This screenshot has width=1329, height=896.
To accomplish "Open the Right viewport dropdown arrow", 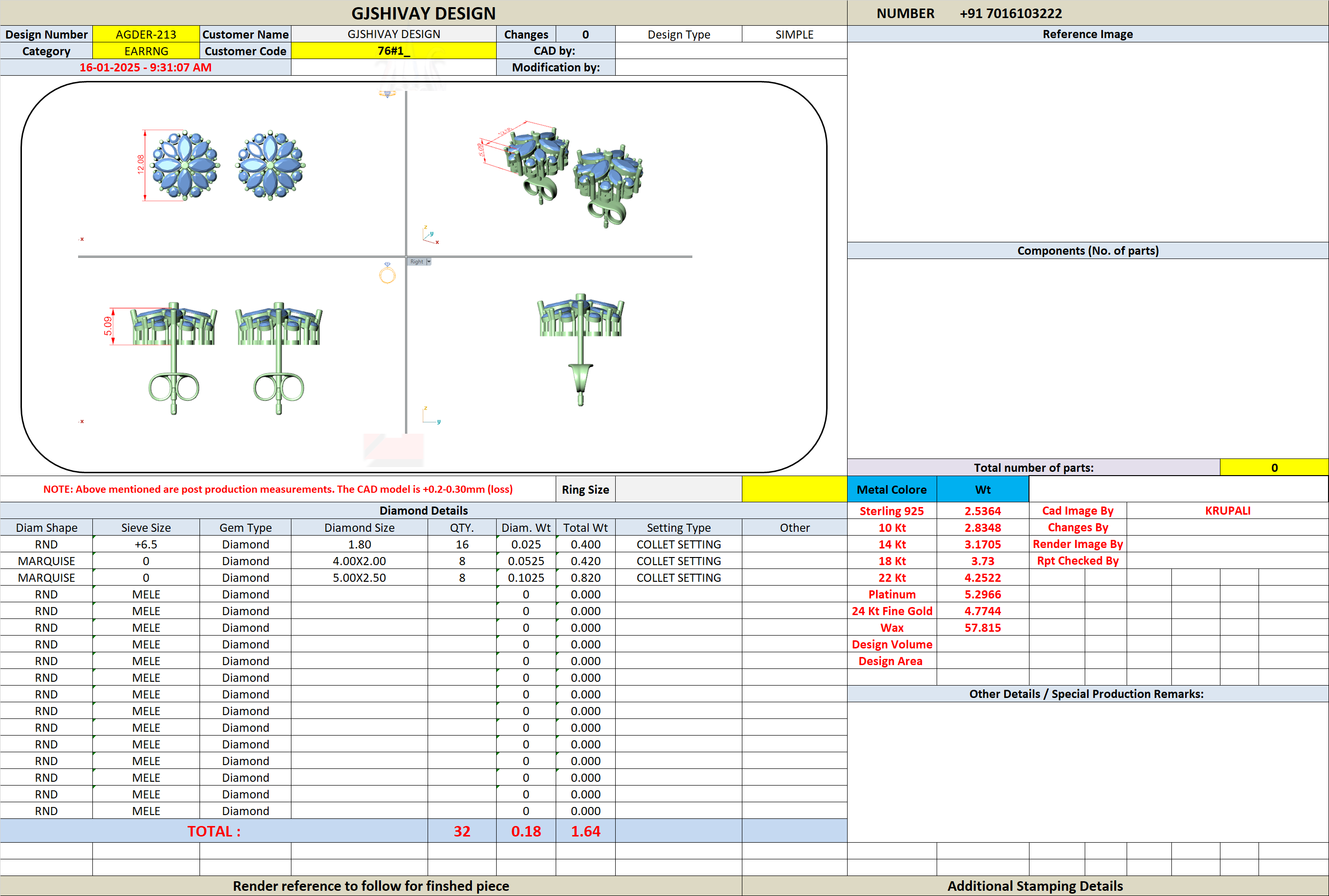I will (429, 262).
